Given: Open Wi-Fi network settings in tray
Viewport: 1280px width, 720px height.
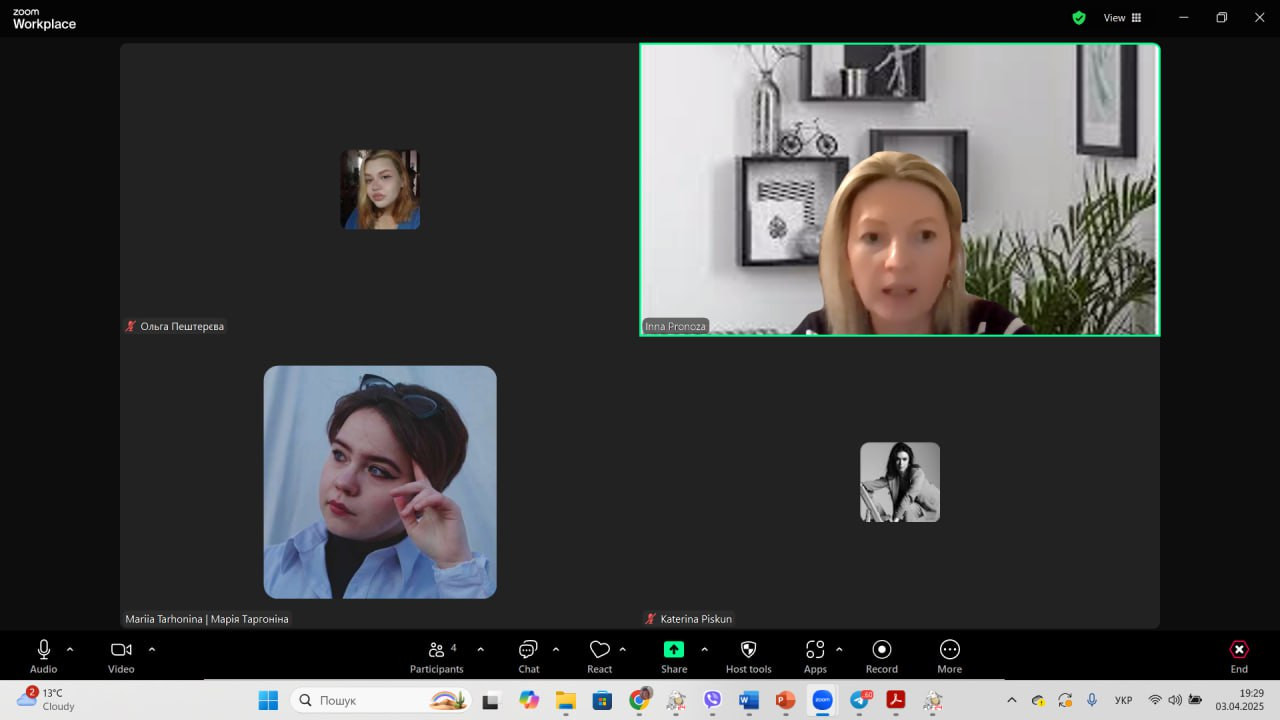Looking at the screenshot, I should 1155,700.
